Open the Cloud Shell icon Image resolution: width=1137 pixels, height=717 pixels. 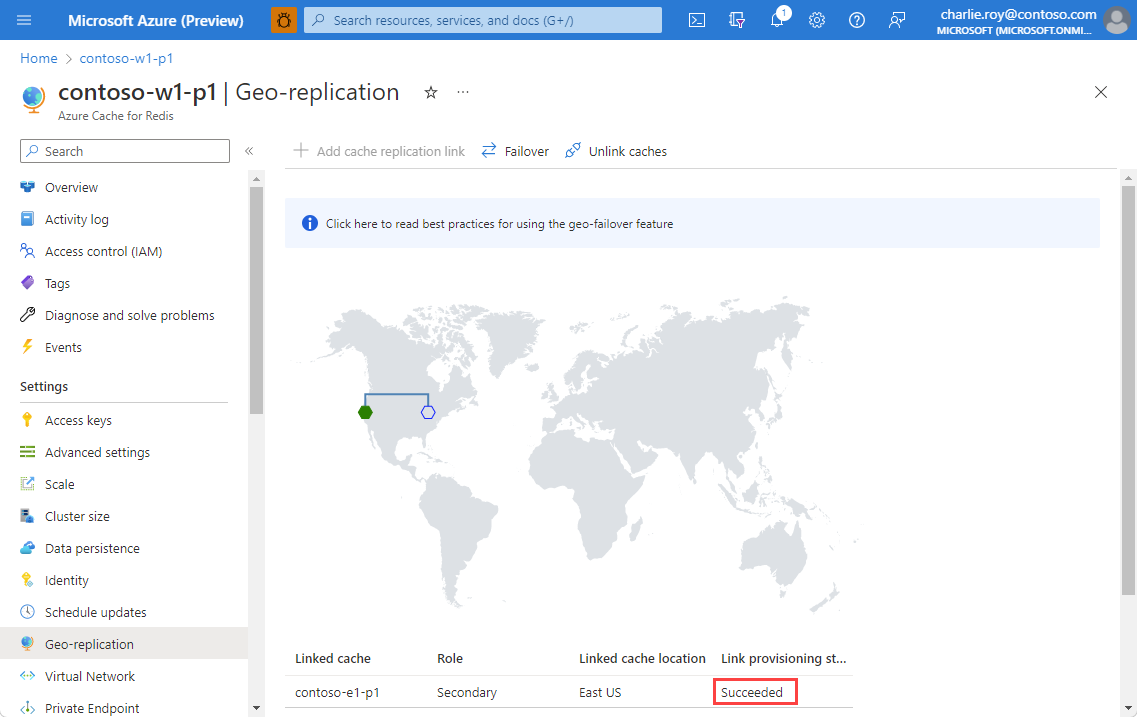tap(698, 20)
